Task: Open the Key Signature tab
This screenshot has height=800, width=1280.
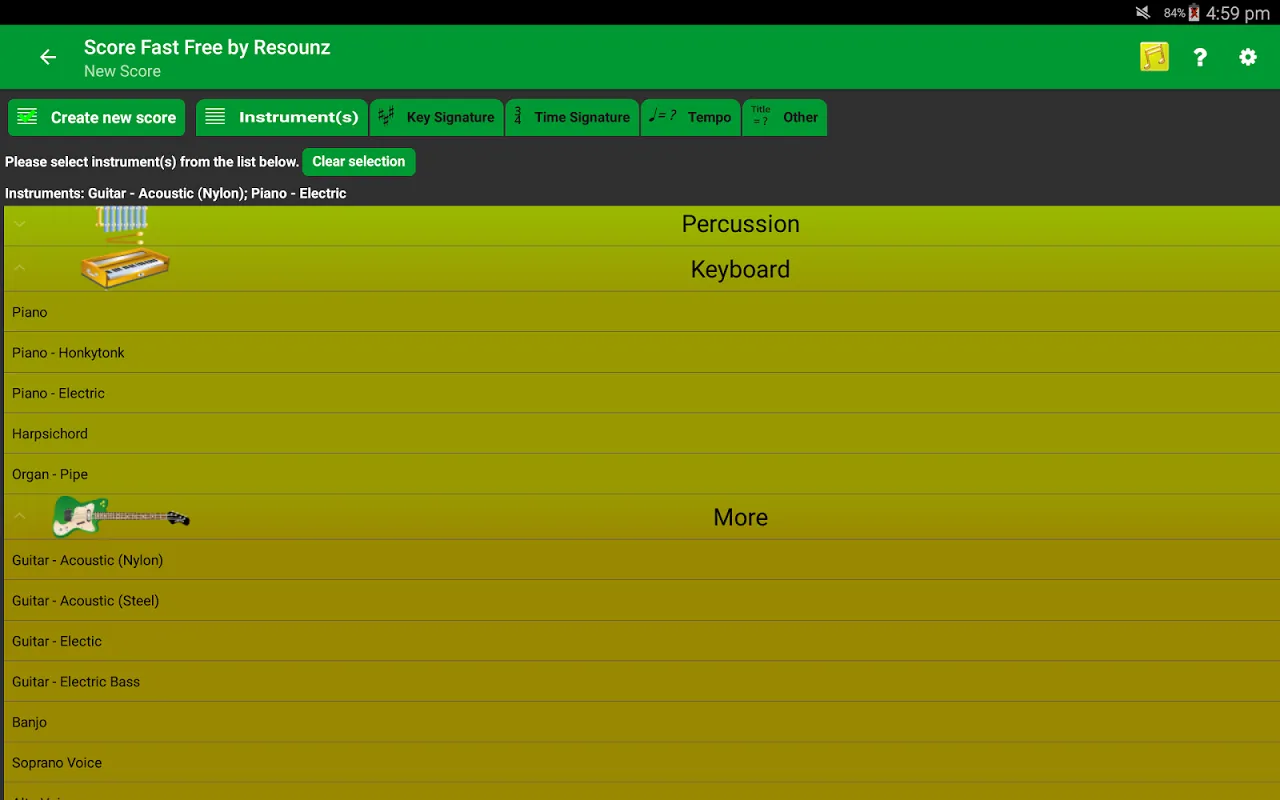Action: tap(437, 117)
